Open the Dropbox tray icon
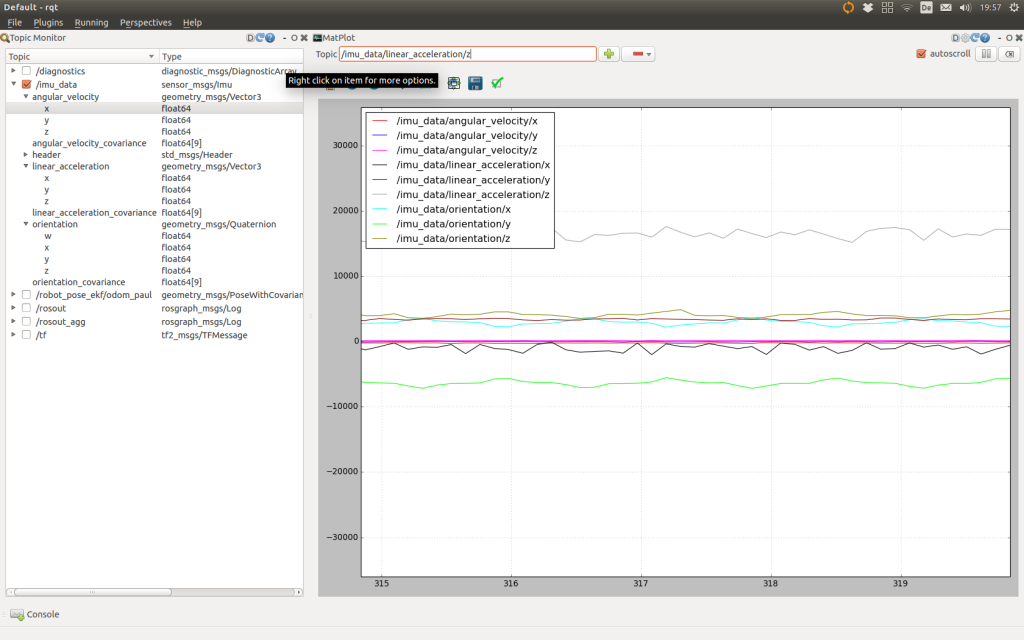 coord(868,7)
